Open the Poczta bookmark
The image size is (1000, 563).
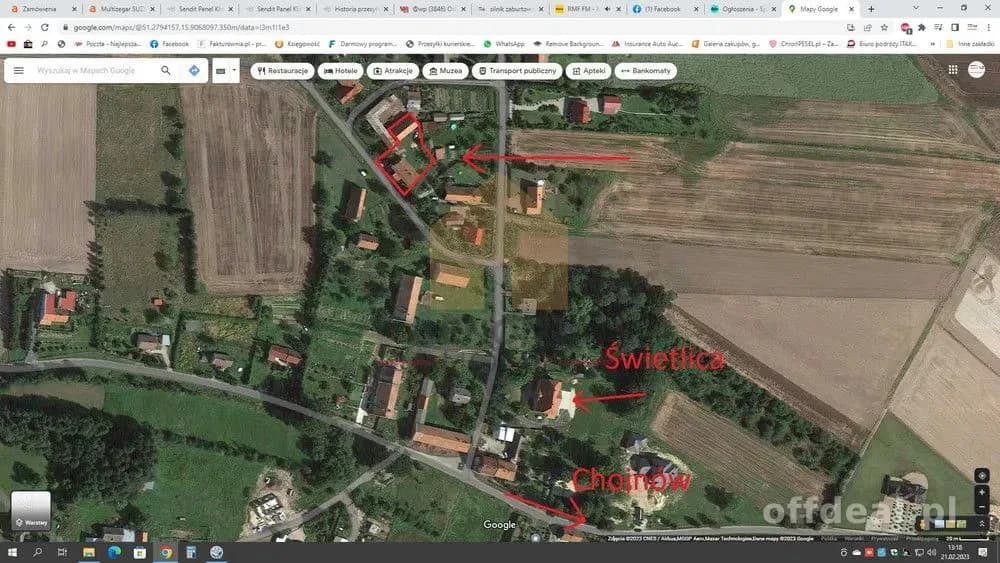[108, 44]
